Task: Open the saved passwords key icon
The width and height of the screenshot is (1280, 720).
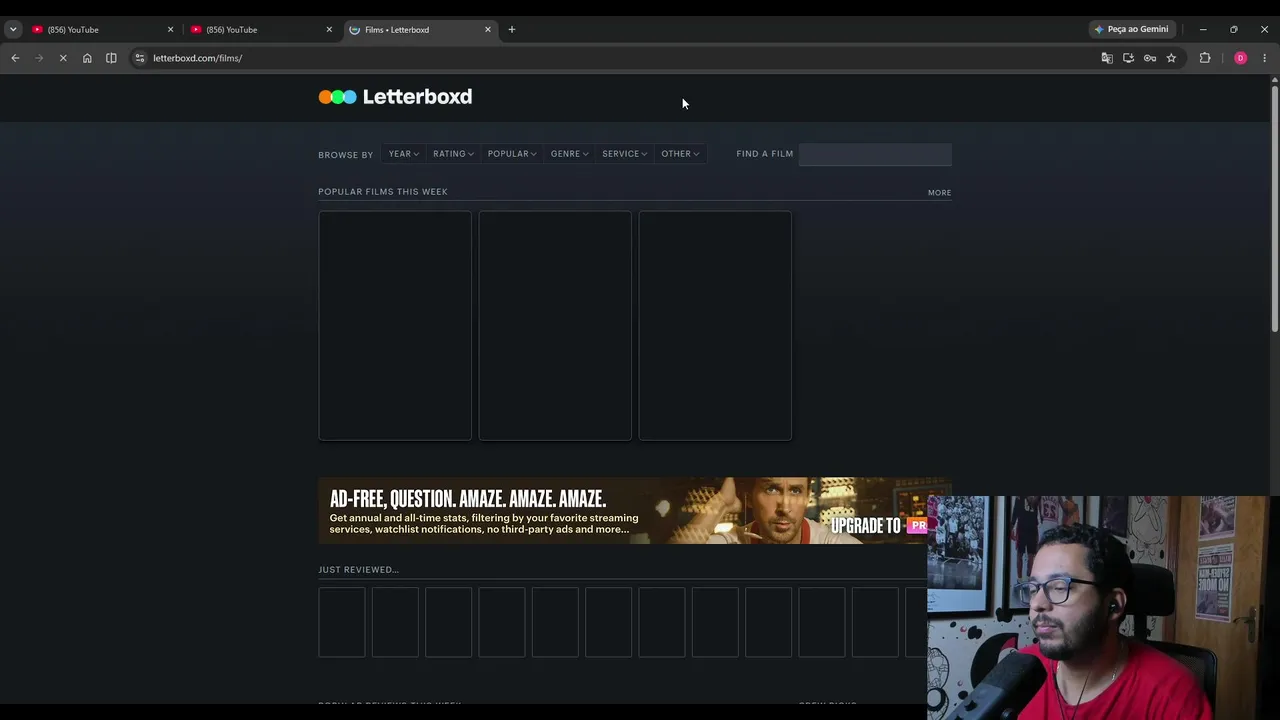Action: 1150,58
